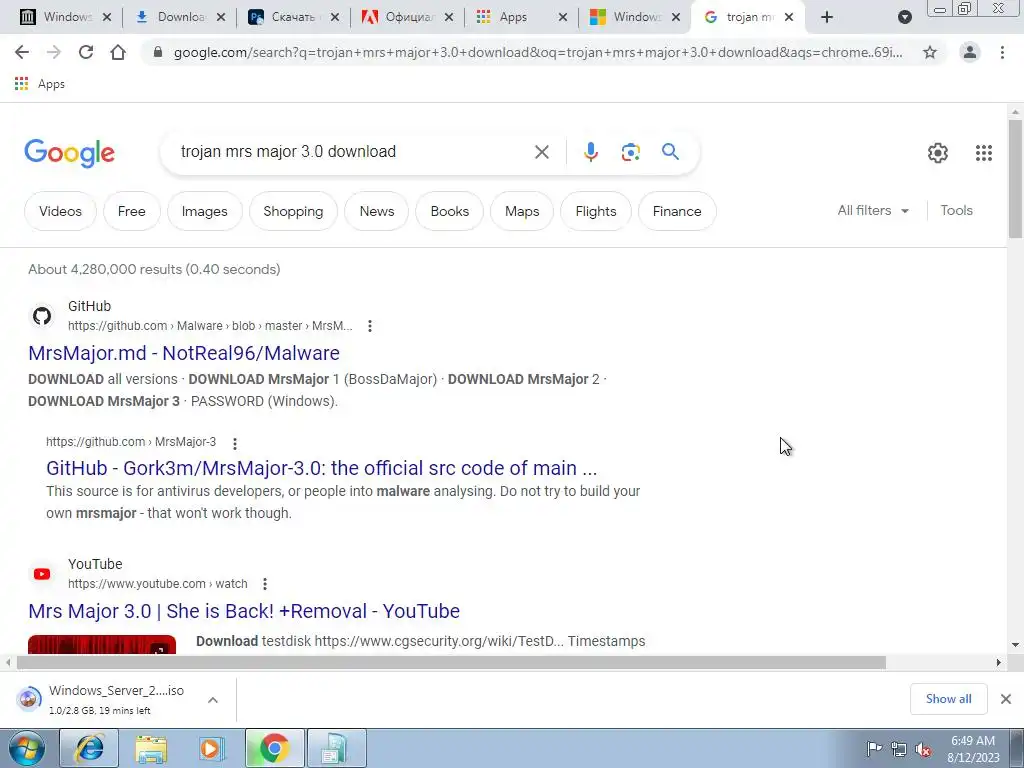Go back to the previous page
The height and width of the screenshot is (768, 1024).
click(22, 52)
